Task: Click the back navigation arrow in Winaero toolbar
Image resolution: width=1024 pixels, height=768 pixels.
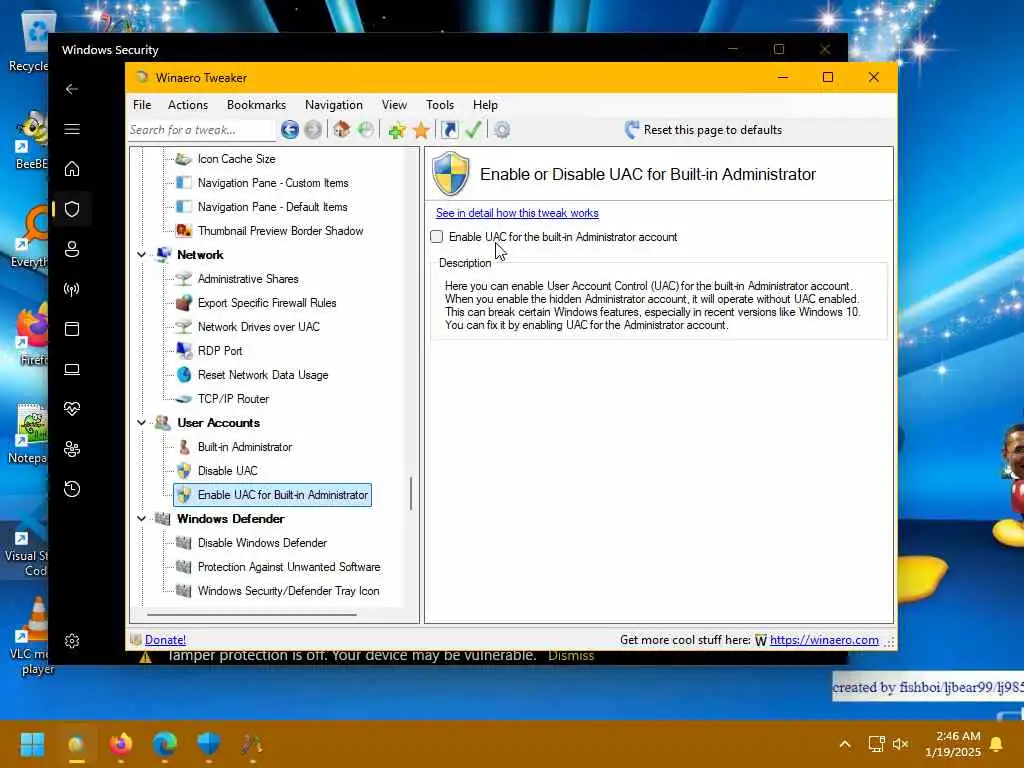Action: point(290,130)
